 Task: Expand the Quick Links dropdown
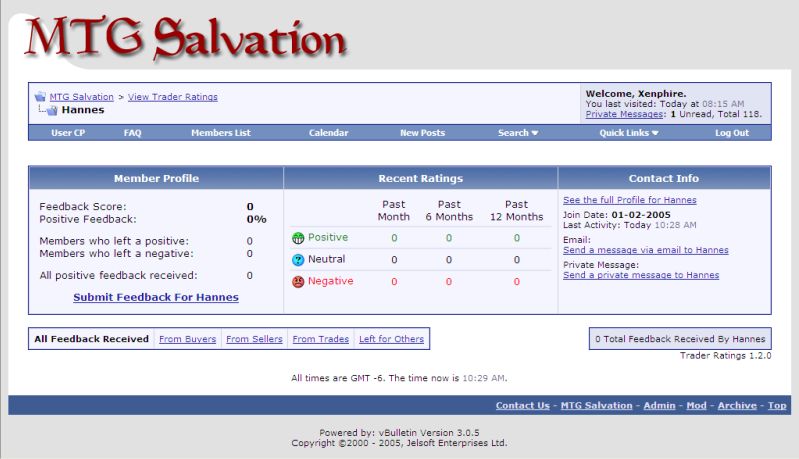coord(629,133)
